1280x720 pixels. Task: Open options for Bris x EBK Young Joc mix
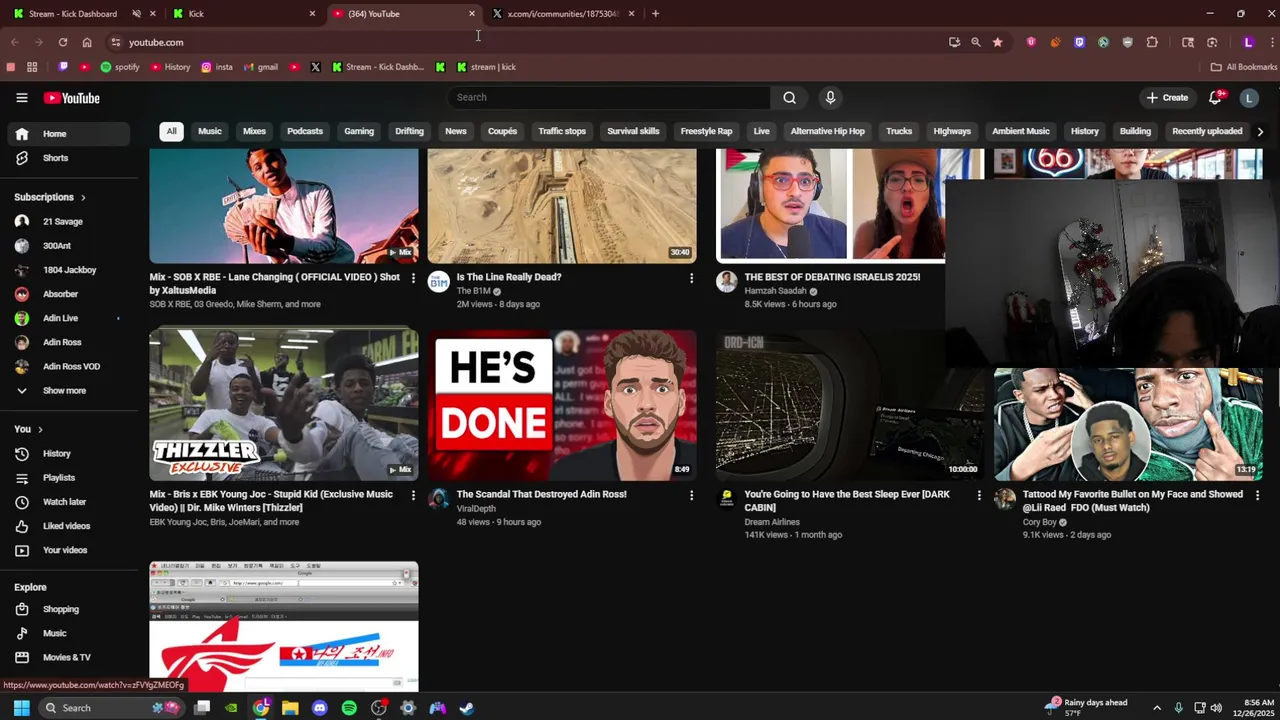click(413, 495)
